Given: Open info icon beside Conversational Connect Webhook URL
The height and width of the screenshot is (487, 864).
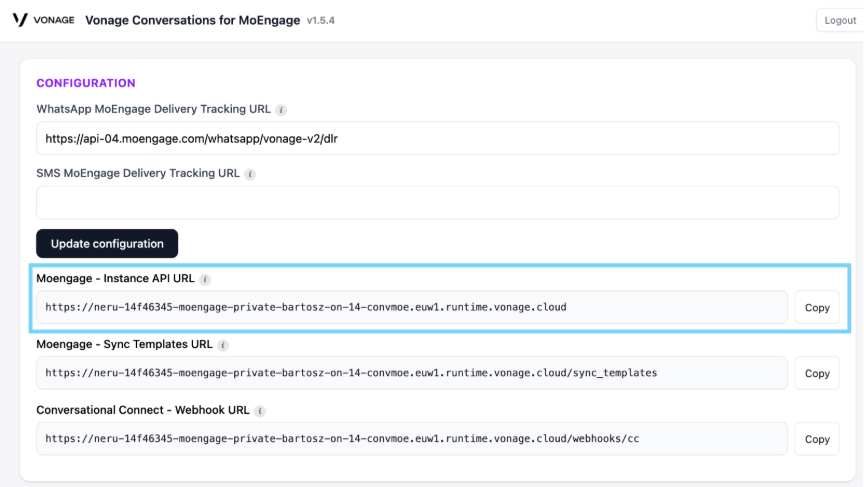Looking at the screenshot, I should tap(260, 411).
